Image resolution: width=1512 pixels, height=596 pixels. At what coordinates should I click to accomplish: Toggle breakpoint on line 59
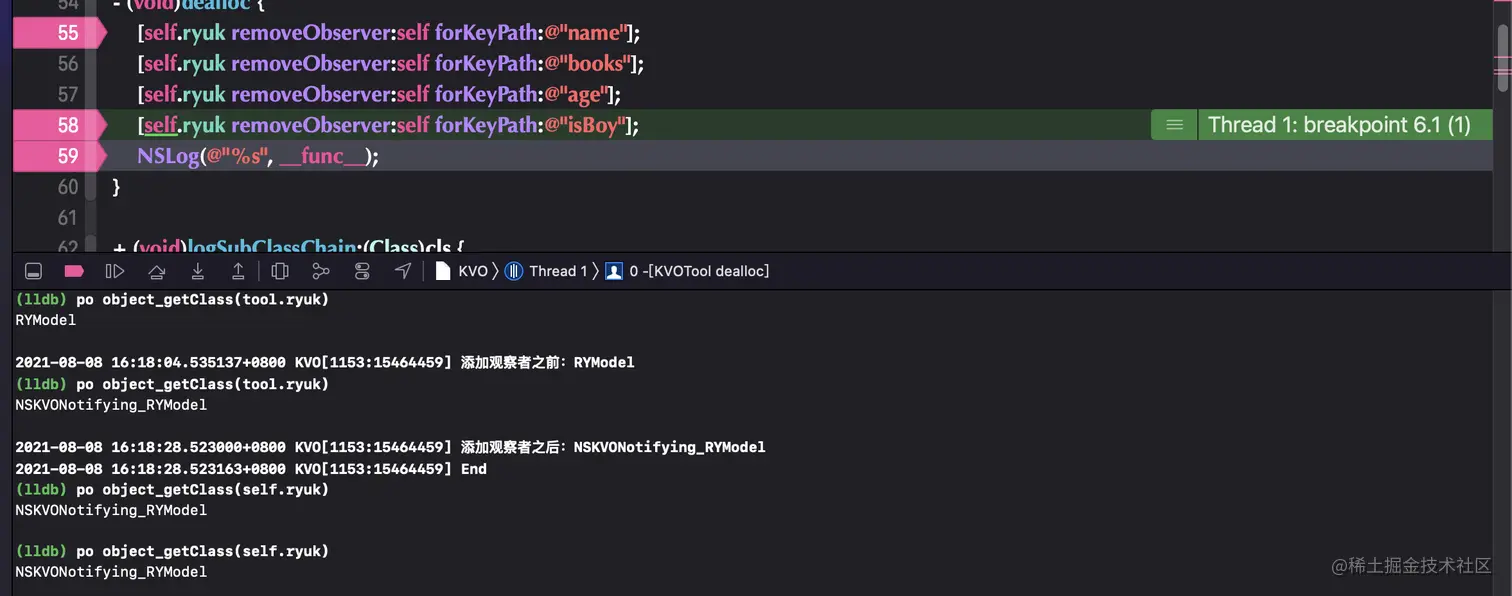click(58, 156)
